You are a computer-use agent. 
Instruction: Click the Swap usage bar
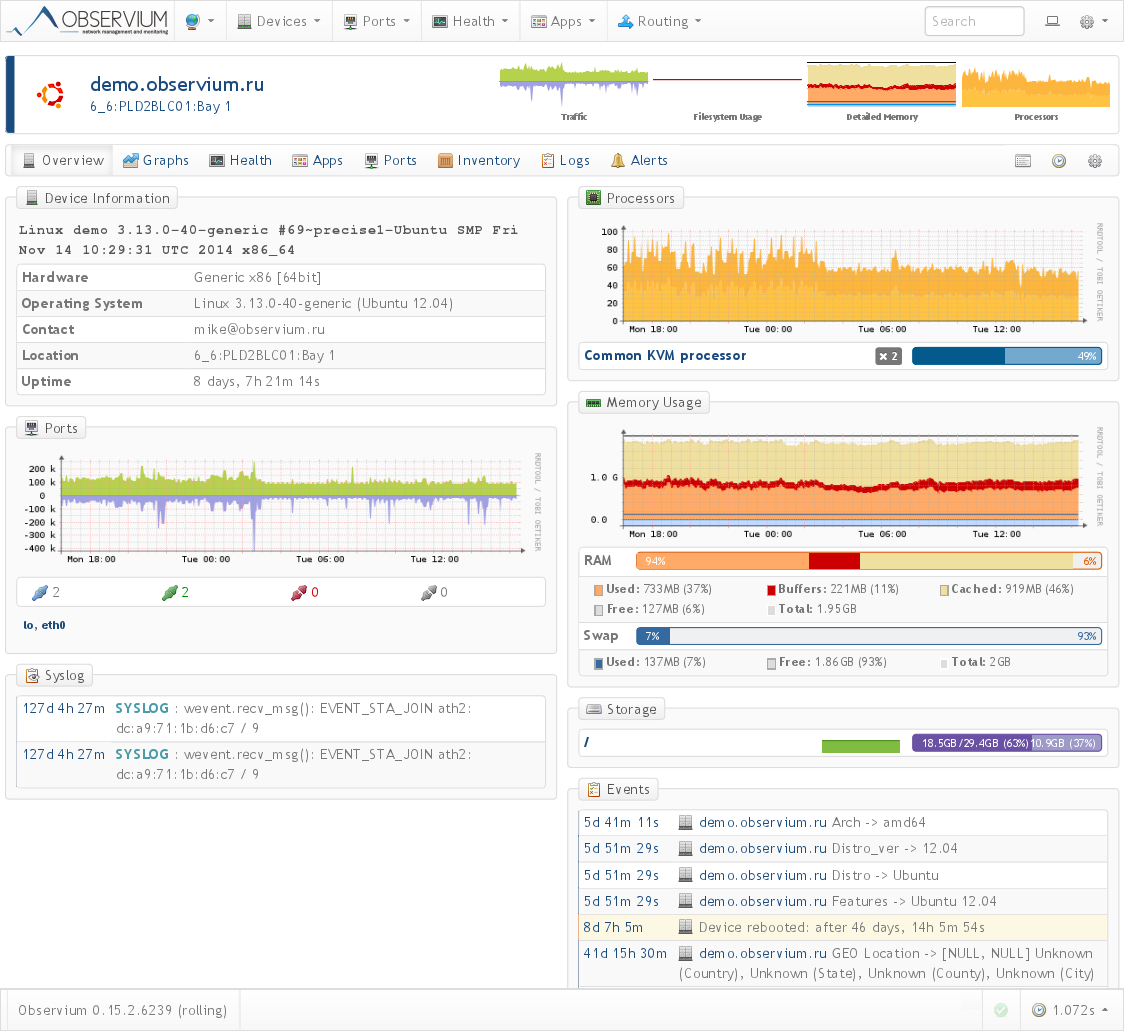click(x=869, y=636)
